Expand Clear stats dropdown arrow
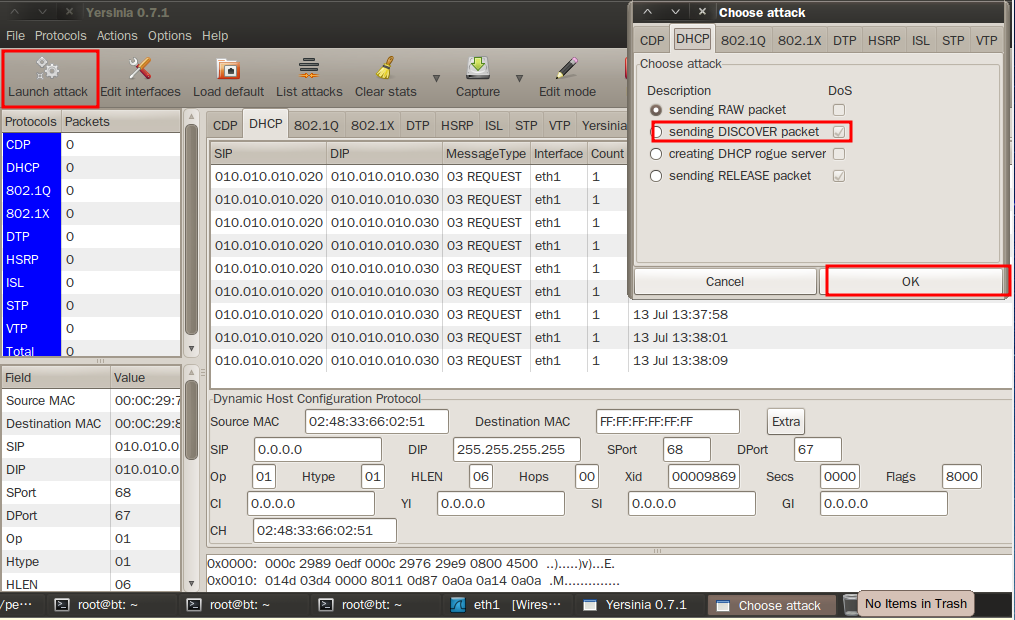1015x620 pixels. (436, 78)
